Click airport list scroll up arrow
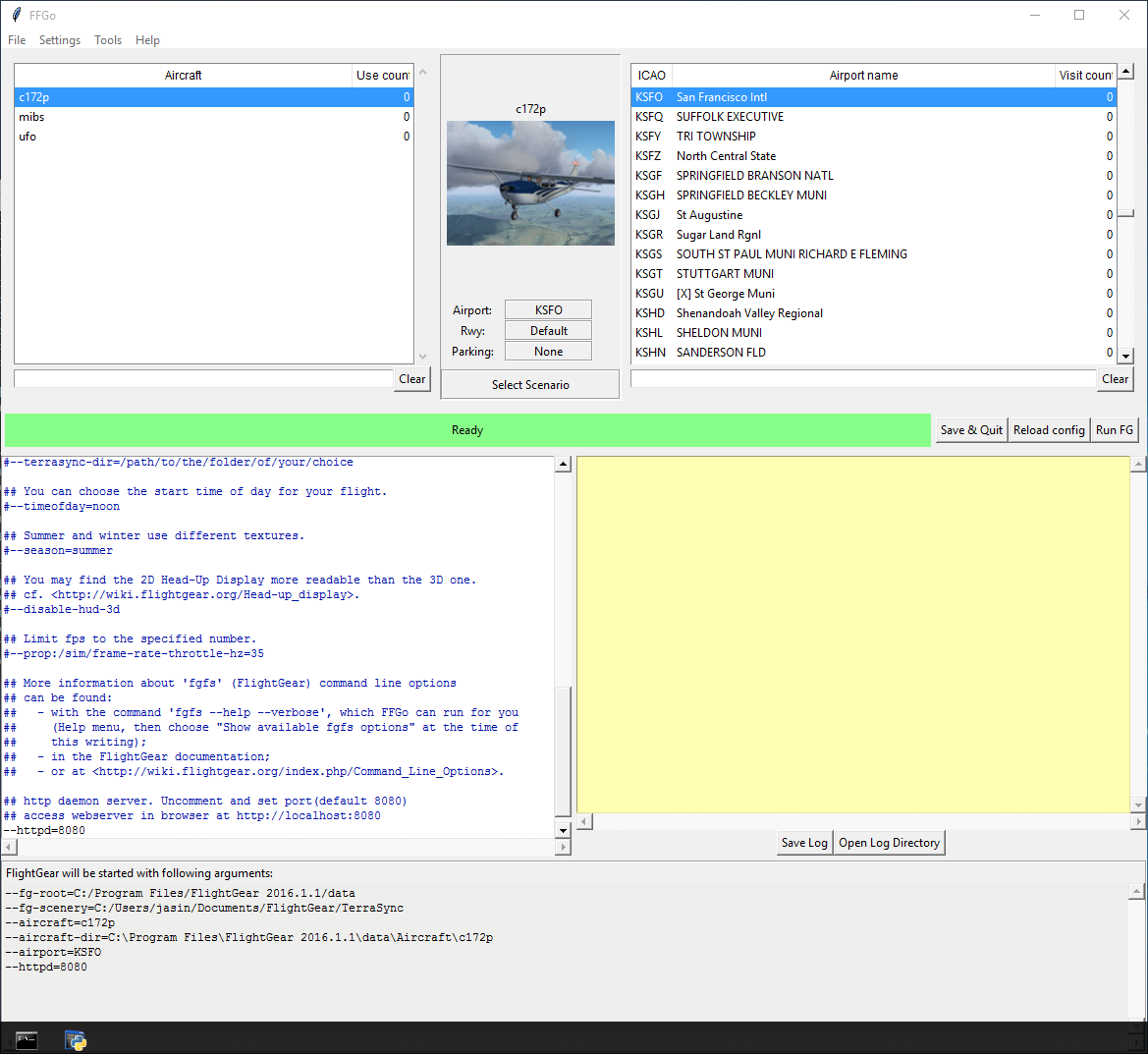1148x1054 pixels. coord(1126,71)
